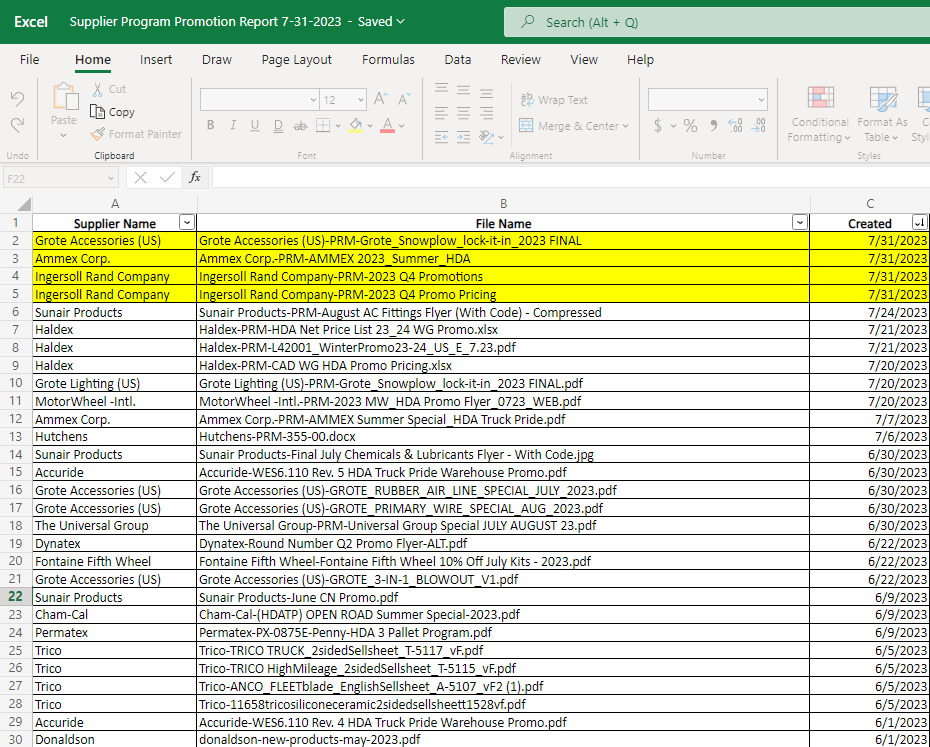Open the Supplier Name filter dropdown
This screenshot has width=930, height=747.
[x=187, y=223]
